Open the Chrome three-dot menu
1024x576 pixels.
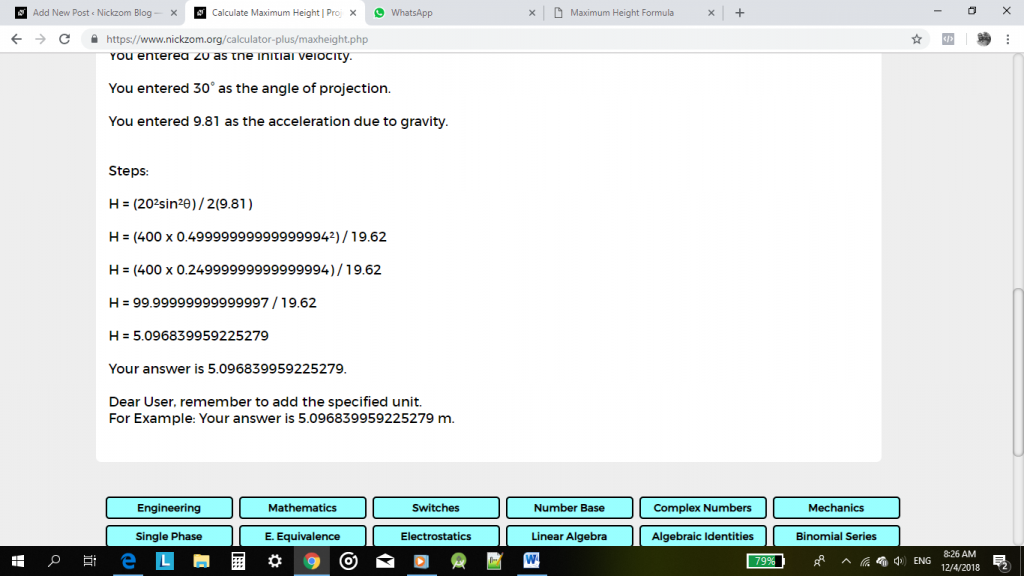coord(1008,39)
